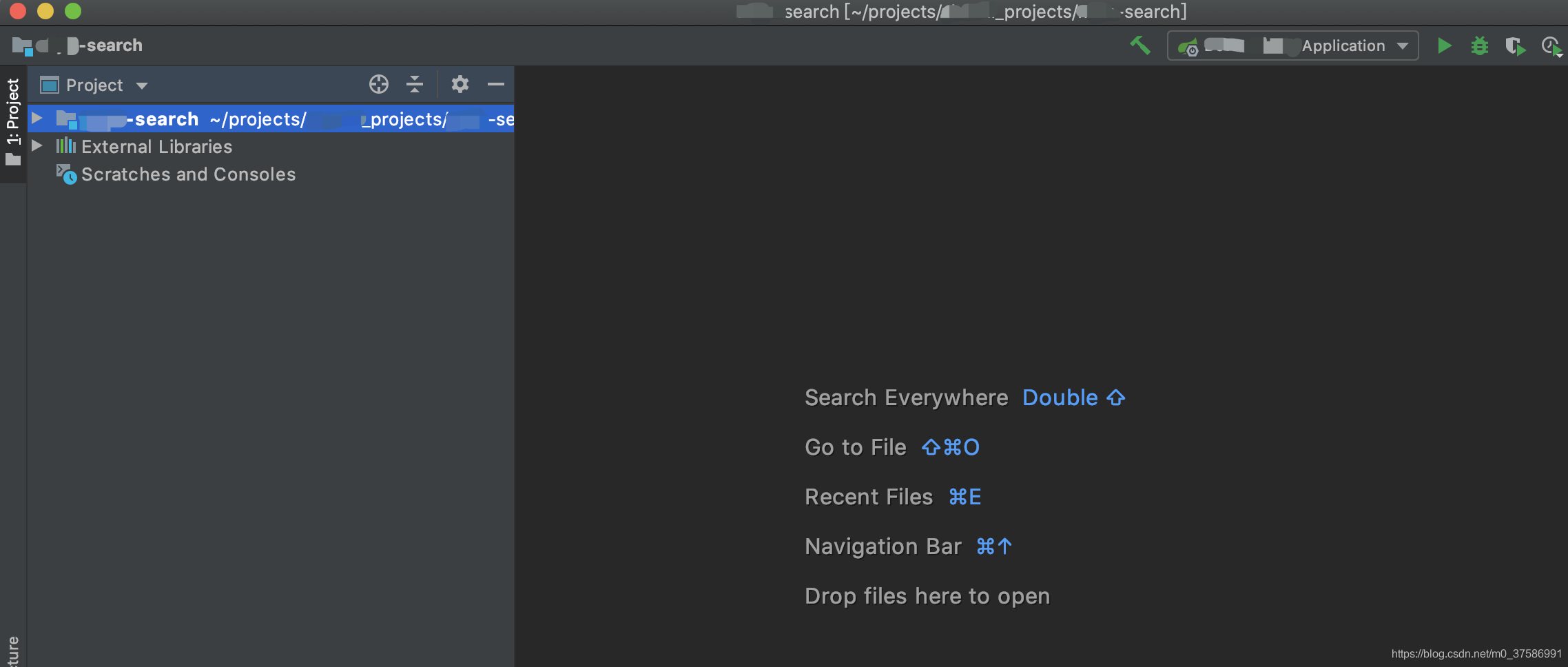Image resolution: width=1568 pixels, height=667 pixels.
Task: Expand the -search project root folder
Action: coord(37,119)
